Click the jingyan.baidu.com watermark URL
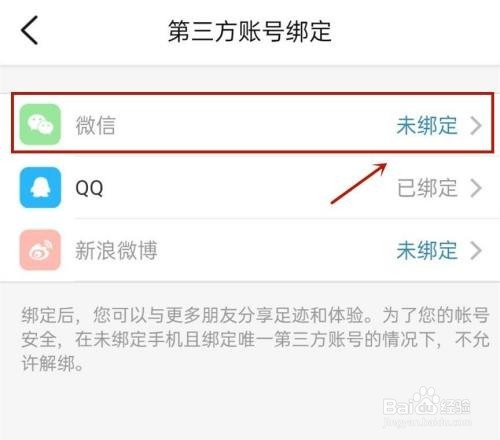 click(x=427, y=421)
